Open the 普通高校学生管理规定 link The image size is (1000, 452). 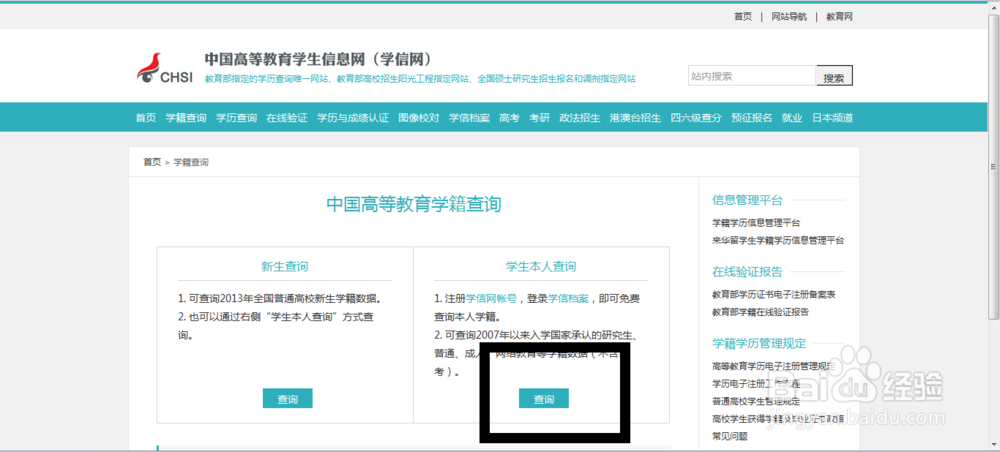tap(756, 402)
